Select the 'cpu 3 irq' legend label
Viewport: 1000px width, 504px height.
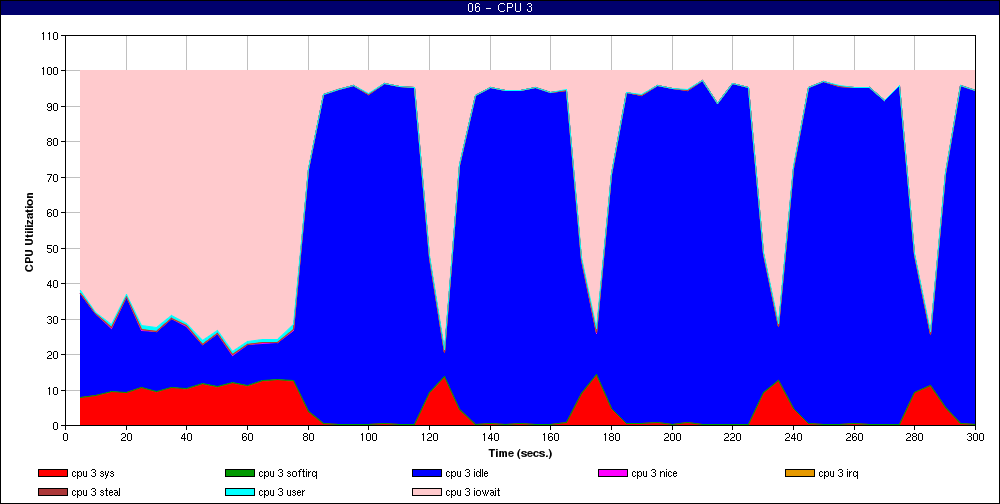839,473
